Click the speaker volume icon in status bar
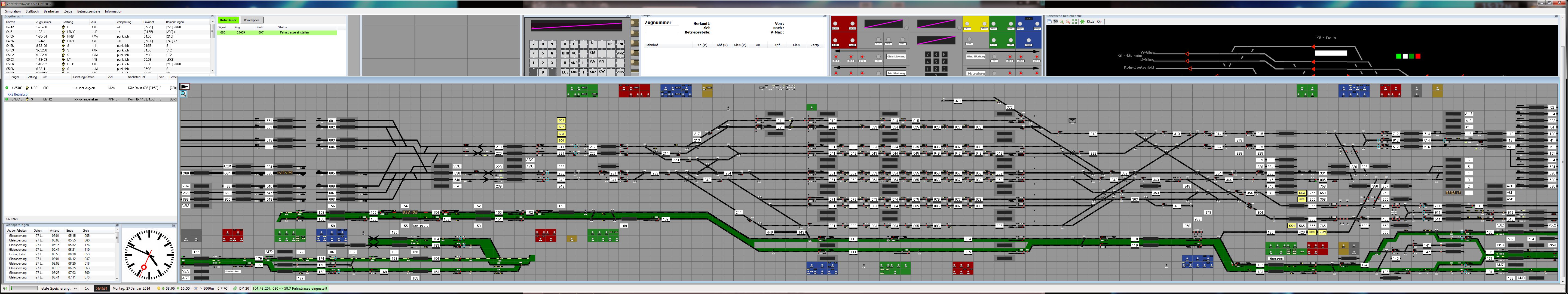Image resolution: width=1568 pixels, height=294 pixels. tap(5, 289)
